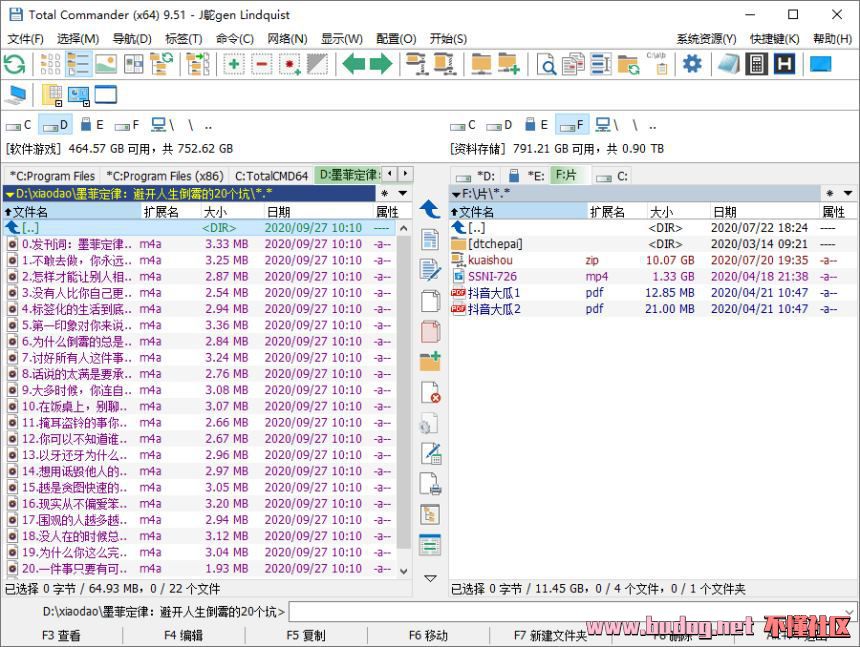Click the red star select-all icon
Viewport: 860px width, 647px height.
[290, 64]
